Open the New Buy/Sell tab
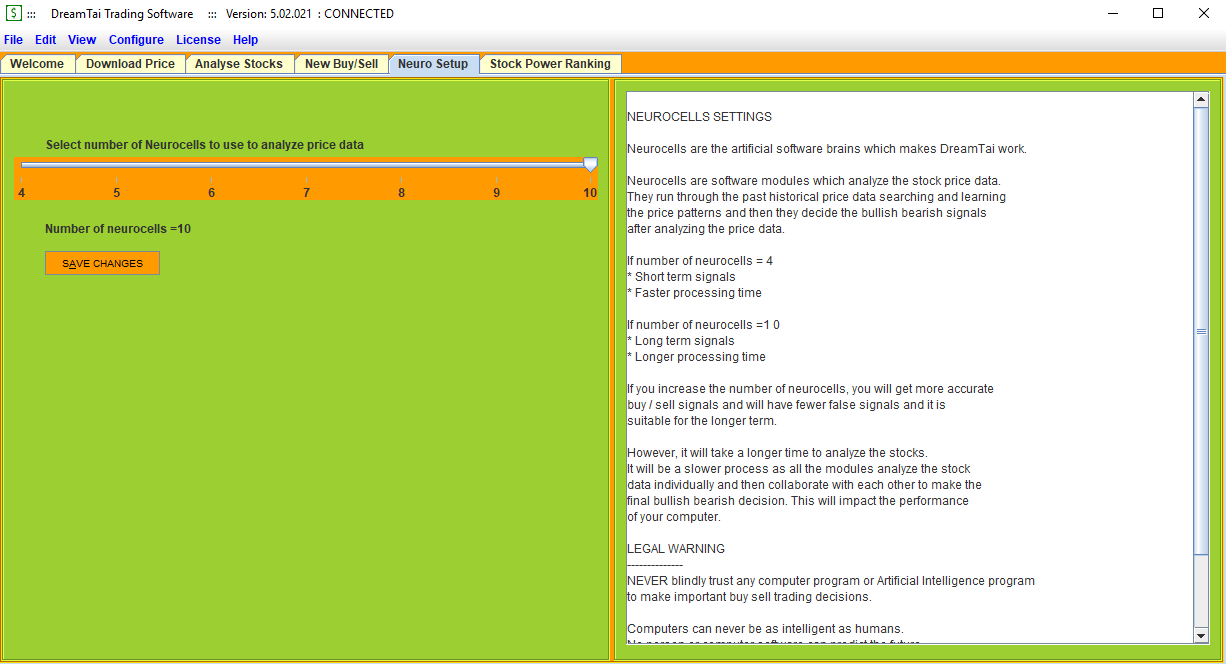The image size is (1226, 664). pos(342,64)
